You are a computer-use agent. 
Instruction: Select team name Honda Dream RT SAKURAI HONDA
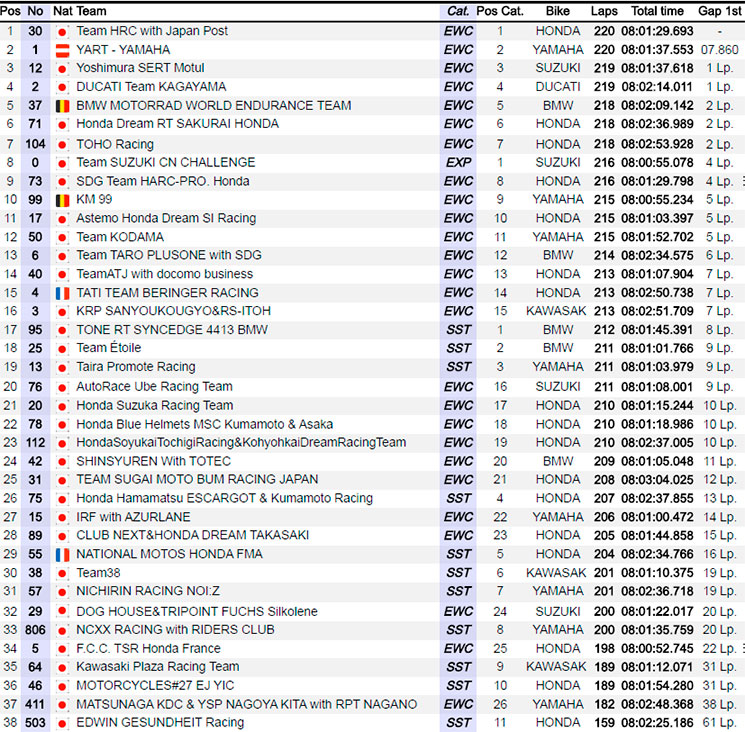pyautogui.click(x=178, y=124)
